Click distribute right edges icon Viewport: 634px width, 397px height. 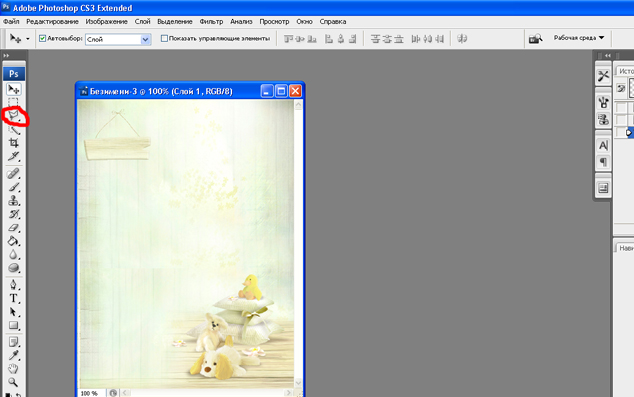pyautogui.click(x=440, y=39)
